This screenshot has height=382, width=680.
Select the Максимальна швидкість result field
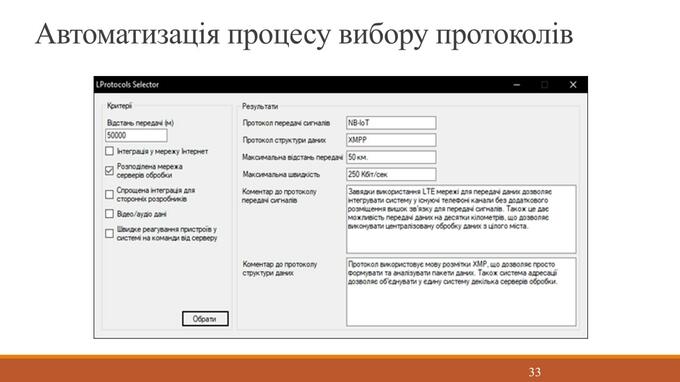(391, 174)
